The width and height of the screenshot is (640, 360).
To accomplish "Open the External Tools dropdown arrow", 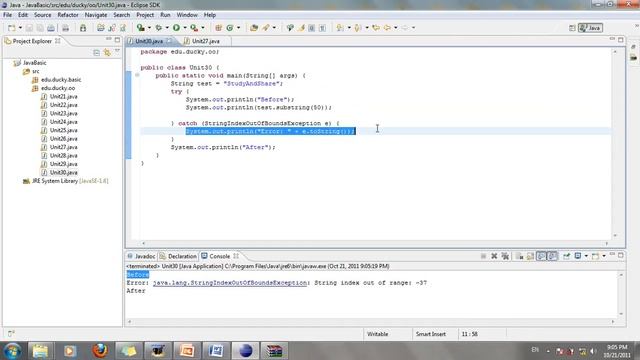I will [202, 28].
